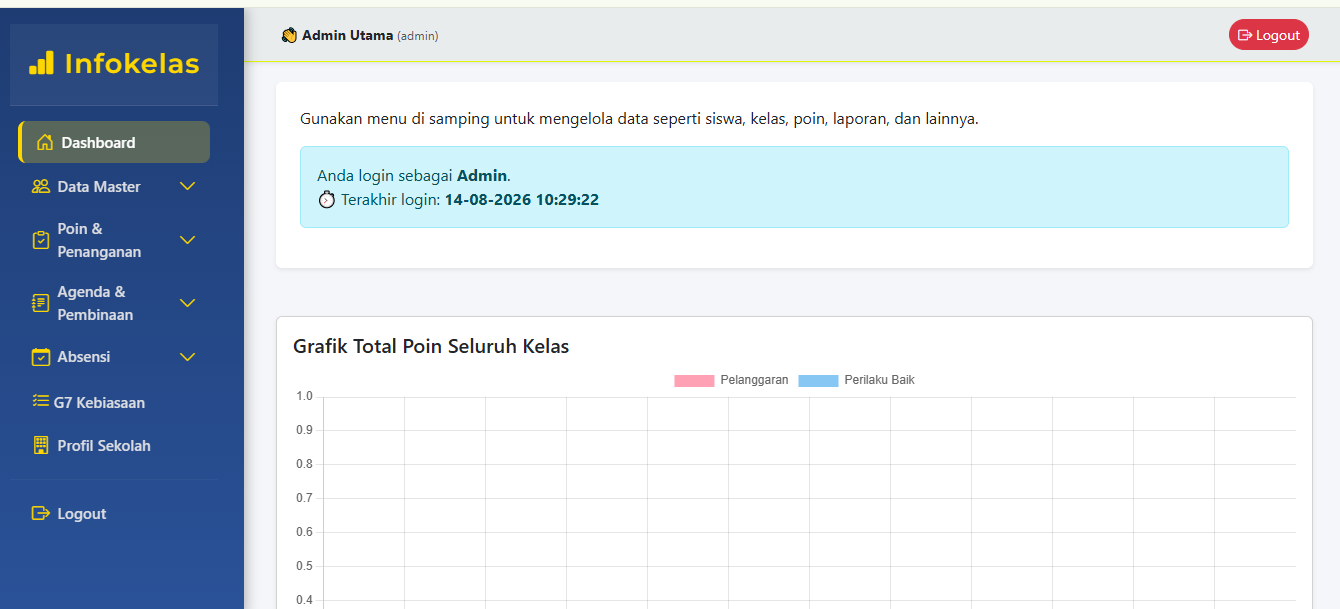Screen dimensions: 1340x609
Task: Click the Dashboard house icon
Action: (x=44, y=142)
